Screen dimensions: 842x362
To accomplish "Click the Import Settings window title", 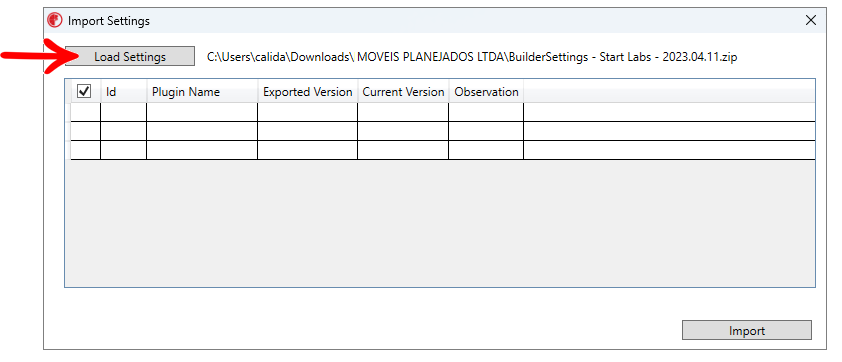I will (x=108, y=21).
